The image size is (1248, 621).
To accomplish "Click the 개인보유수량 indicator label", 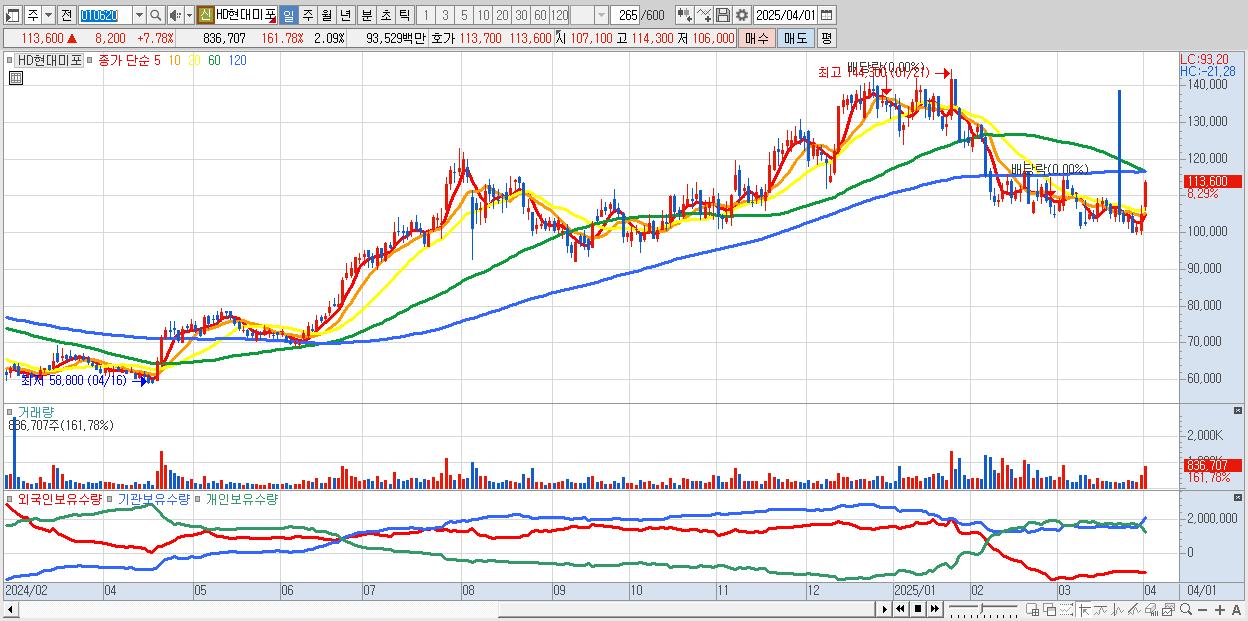I will coord(241,498).
